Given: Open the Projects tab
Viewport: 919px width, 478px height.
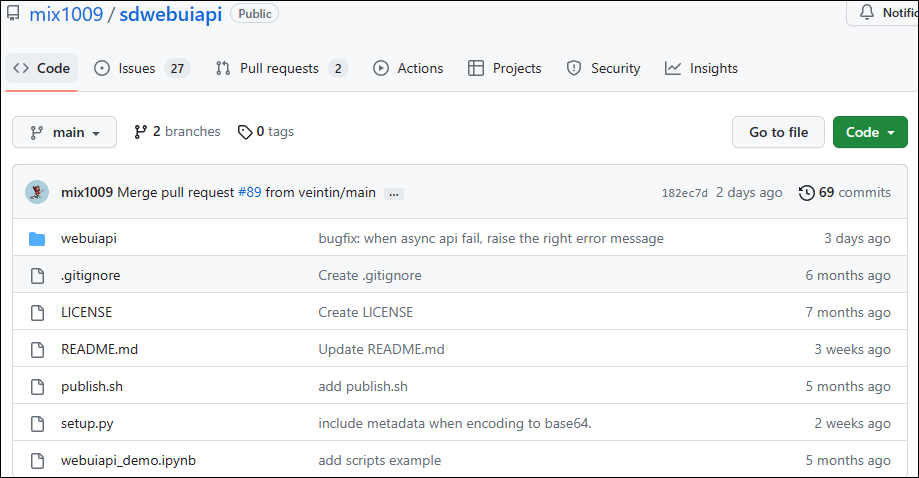Looking at the screenshot, I should (x=505, y=69).
